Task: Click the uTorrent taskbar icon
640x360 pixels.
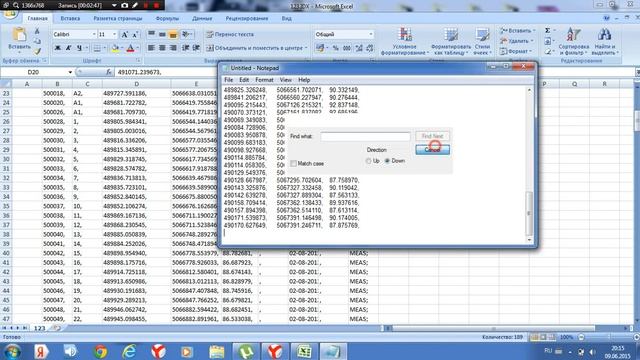Action: (x=246, y=351)
